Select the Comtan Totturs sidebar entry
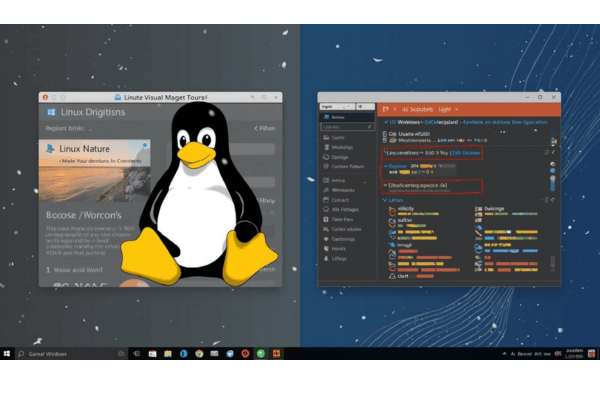The image size is (600, 400). click(343, 167)
